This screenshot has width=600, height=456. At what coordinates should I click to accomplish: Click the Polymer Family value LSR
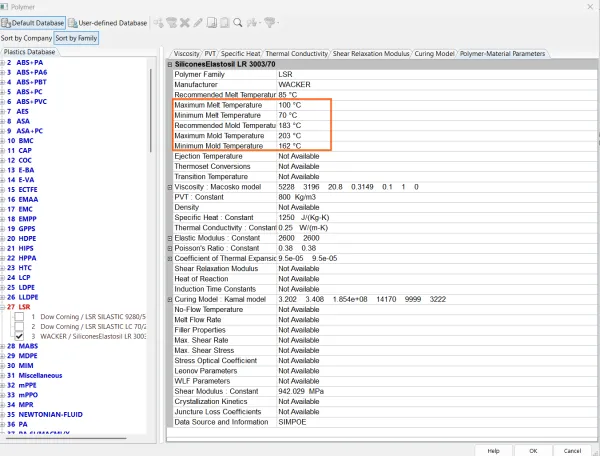(285, 74)
